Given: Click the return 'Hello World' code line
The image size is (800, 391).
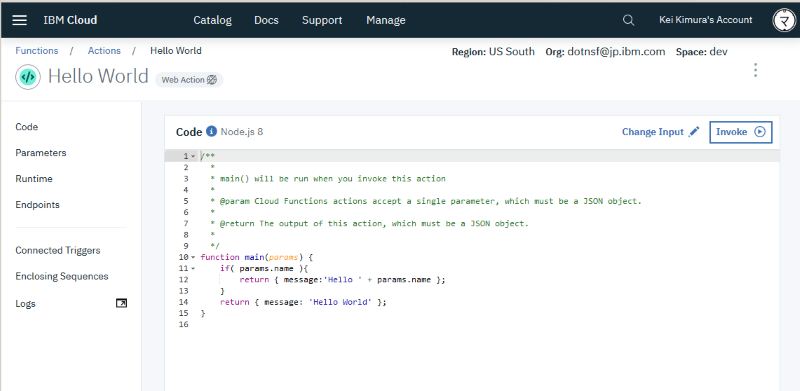Looking at the screenshot, I should tap(303, 302).
